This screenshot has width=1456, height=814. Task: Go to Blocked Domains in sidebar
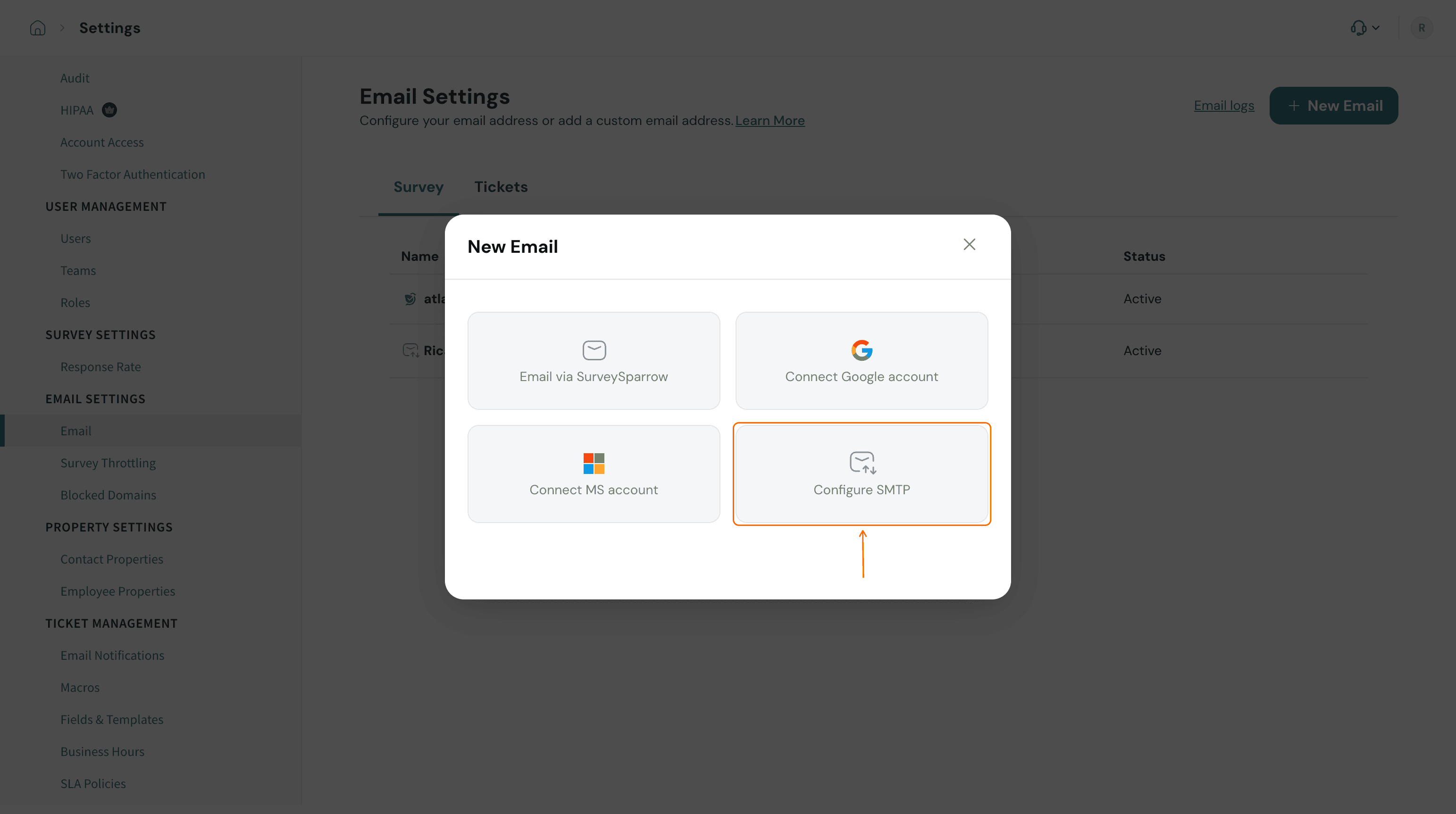click(108, 495)
